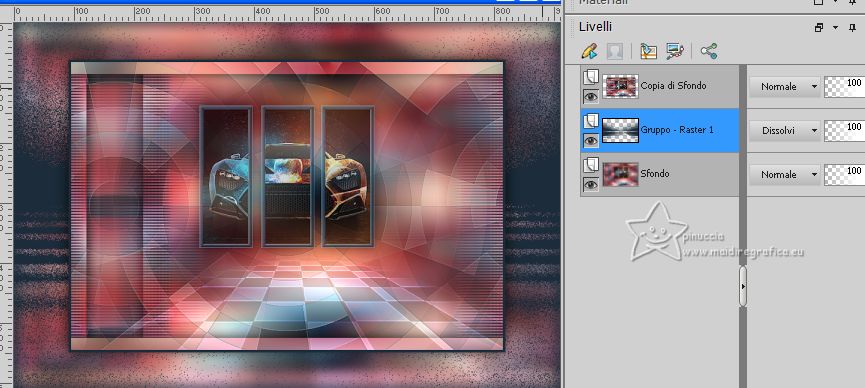Hide the Copia di Sfondo layer

pyautogui.click(x=591, y=97)
